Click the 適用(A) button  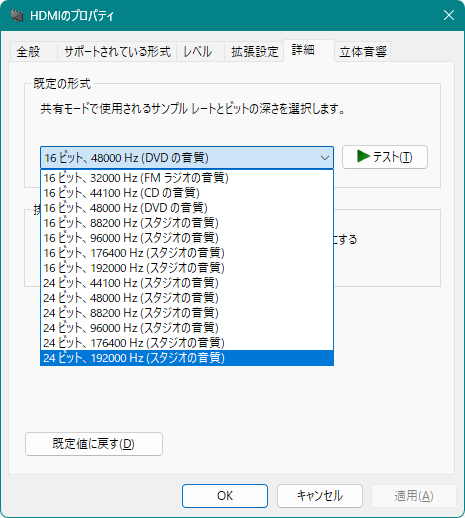coord(414,496)
